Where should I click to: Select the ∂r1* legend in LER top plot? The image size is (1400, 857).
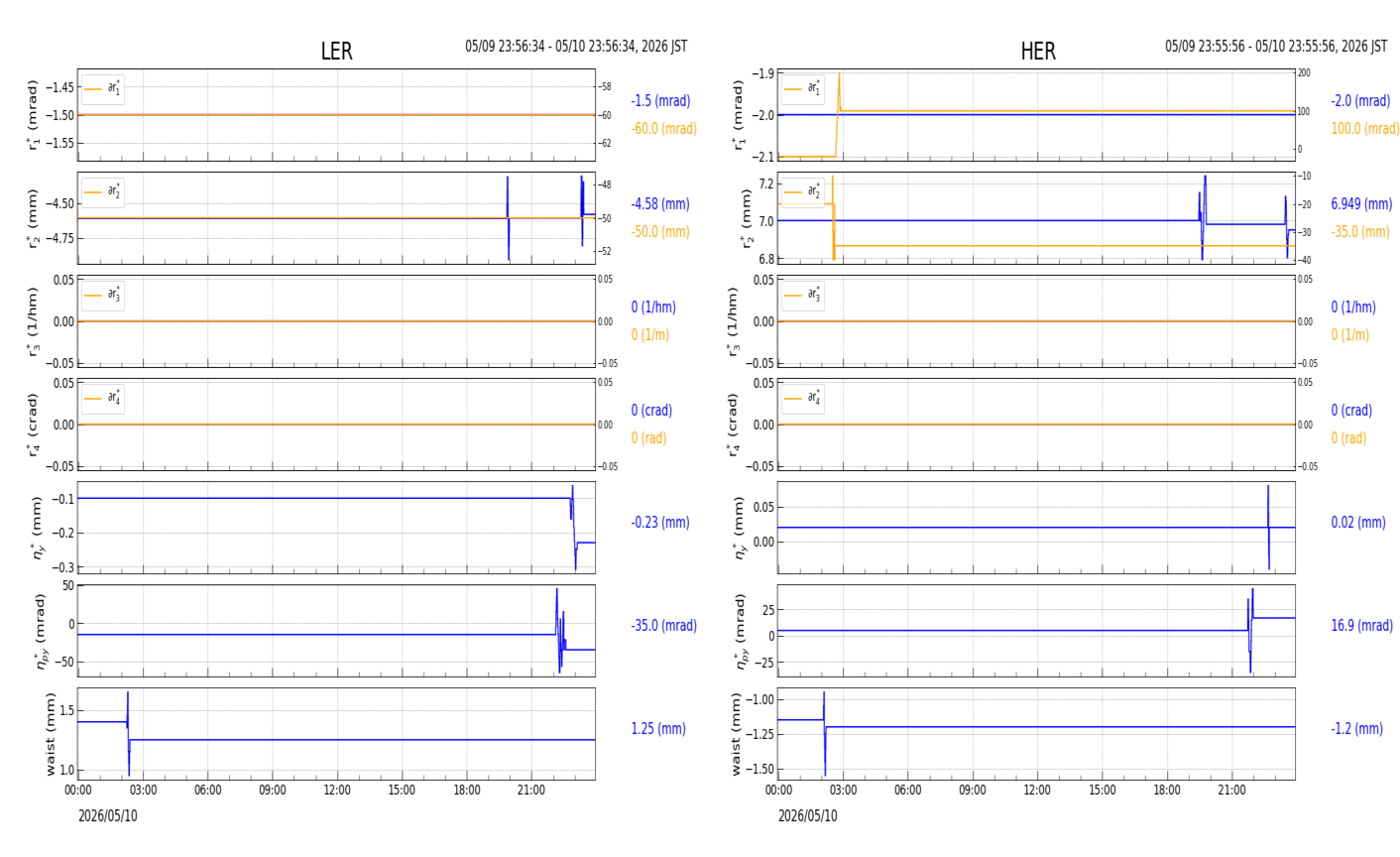[x=102, y=89]
